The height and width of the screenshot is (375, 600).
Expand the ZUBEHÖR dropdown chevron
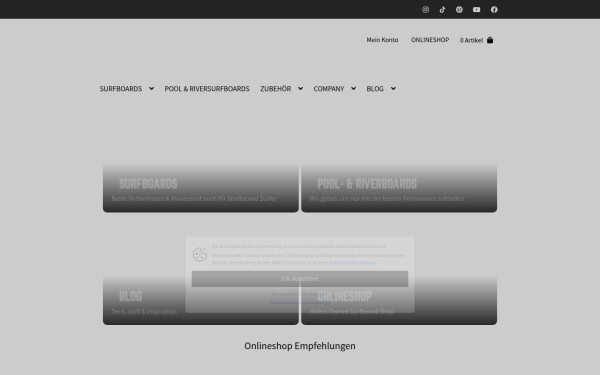coord(300,88)
